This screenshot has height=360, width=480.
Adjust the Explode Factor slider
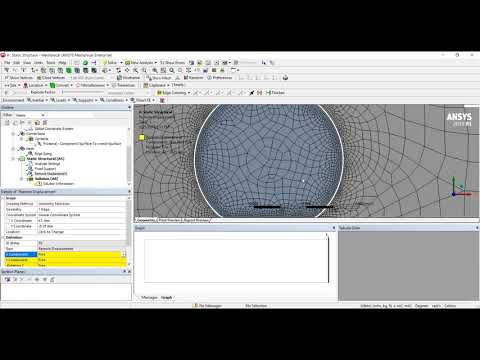82,93
